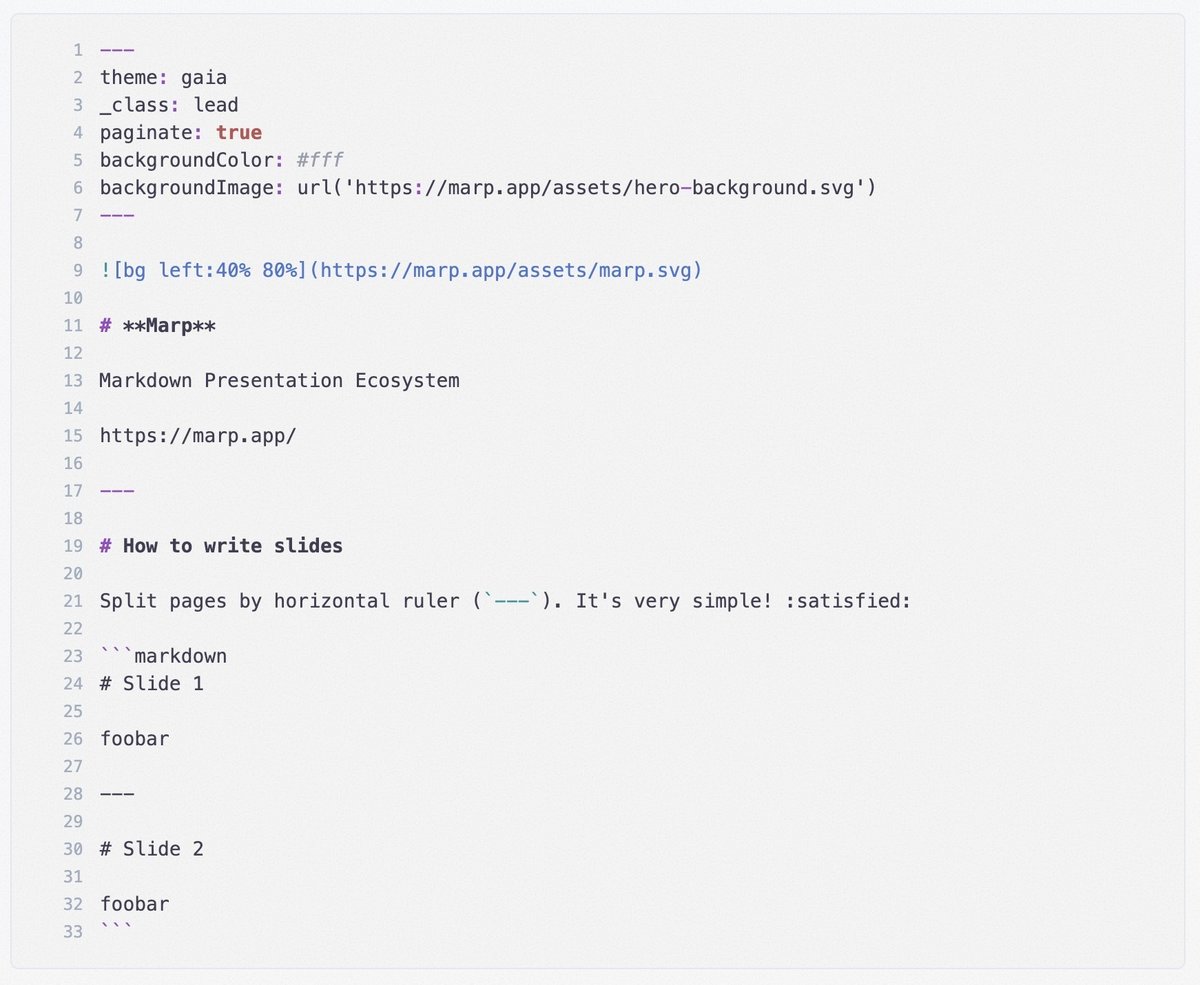Click the "How to write slides" heading
The height and width of the screenshot is (985, 1200).
pos(232,545)
